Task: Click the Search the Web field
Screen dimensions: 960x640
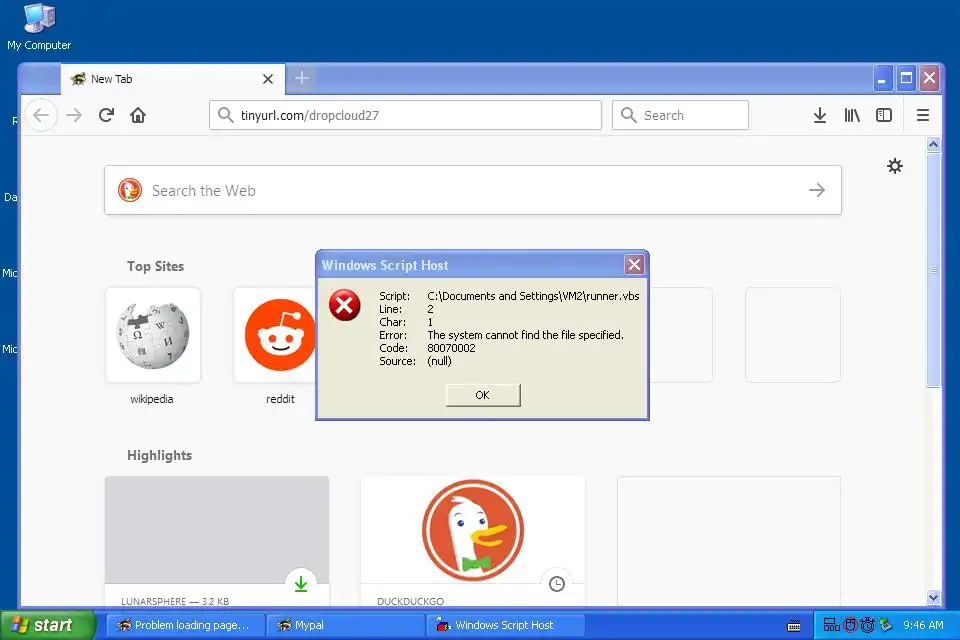Action: (473, 190)
